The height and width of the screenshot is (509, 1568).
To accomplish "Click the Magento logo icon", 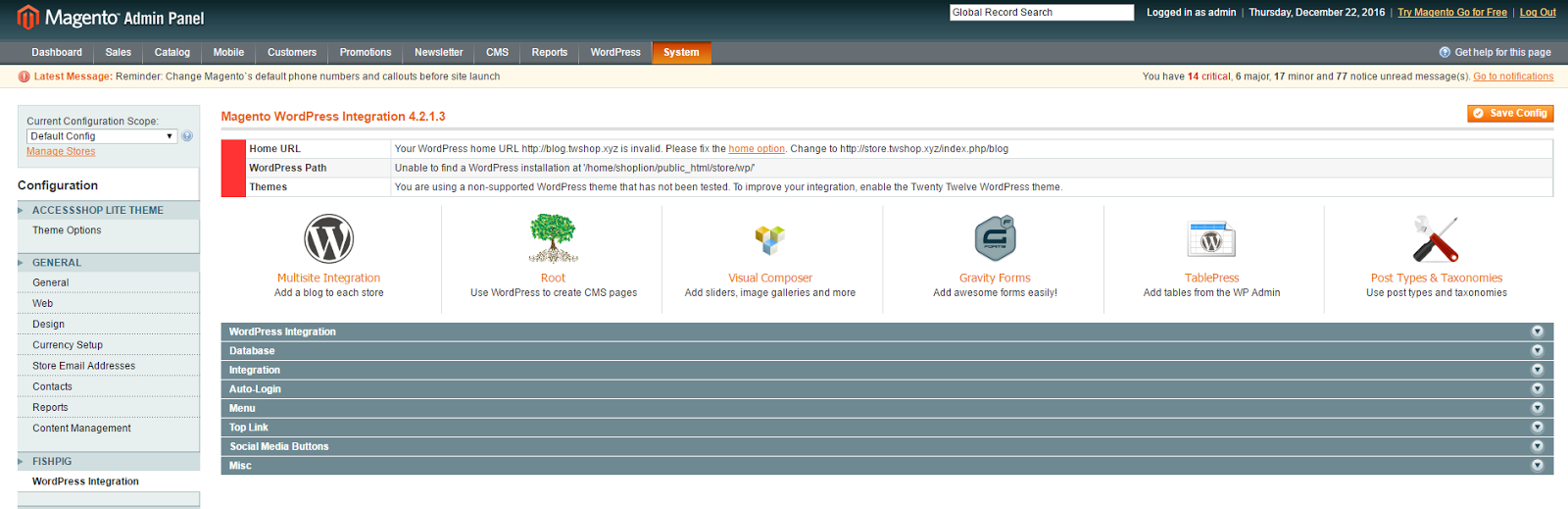I will click(x=28, y=17).
